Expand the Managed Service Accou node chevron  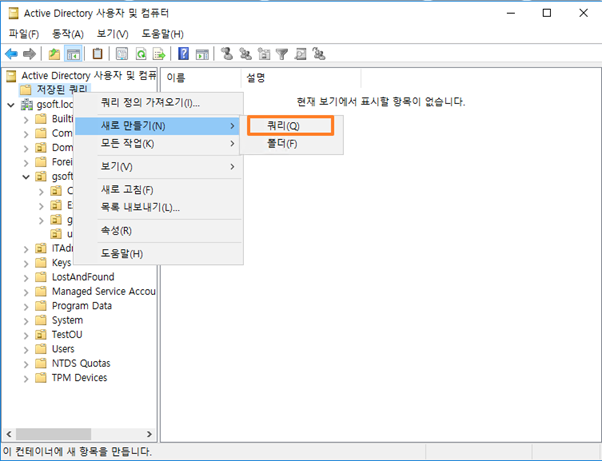point(26,292)
